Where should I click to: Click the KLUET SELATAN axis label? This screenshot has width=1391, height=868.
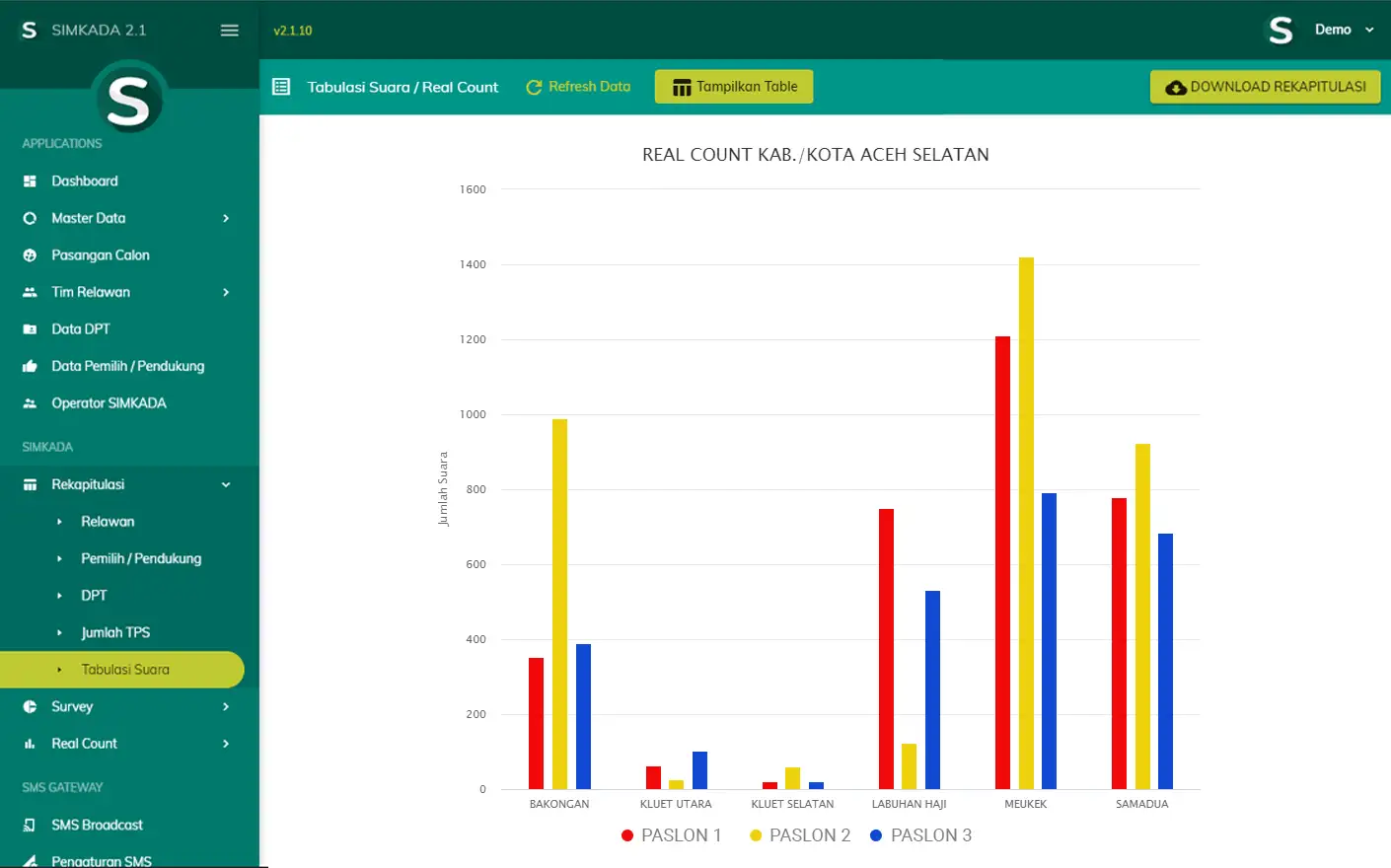click(792, 805)
